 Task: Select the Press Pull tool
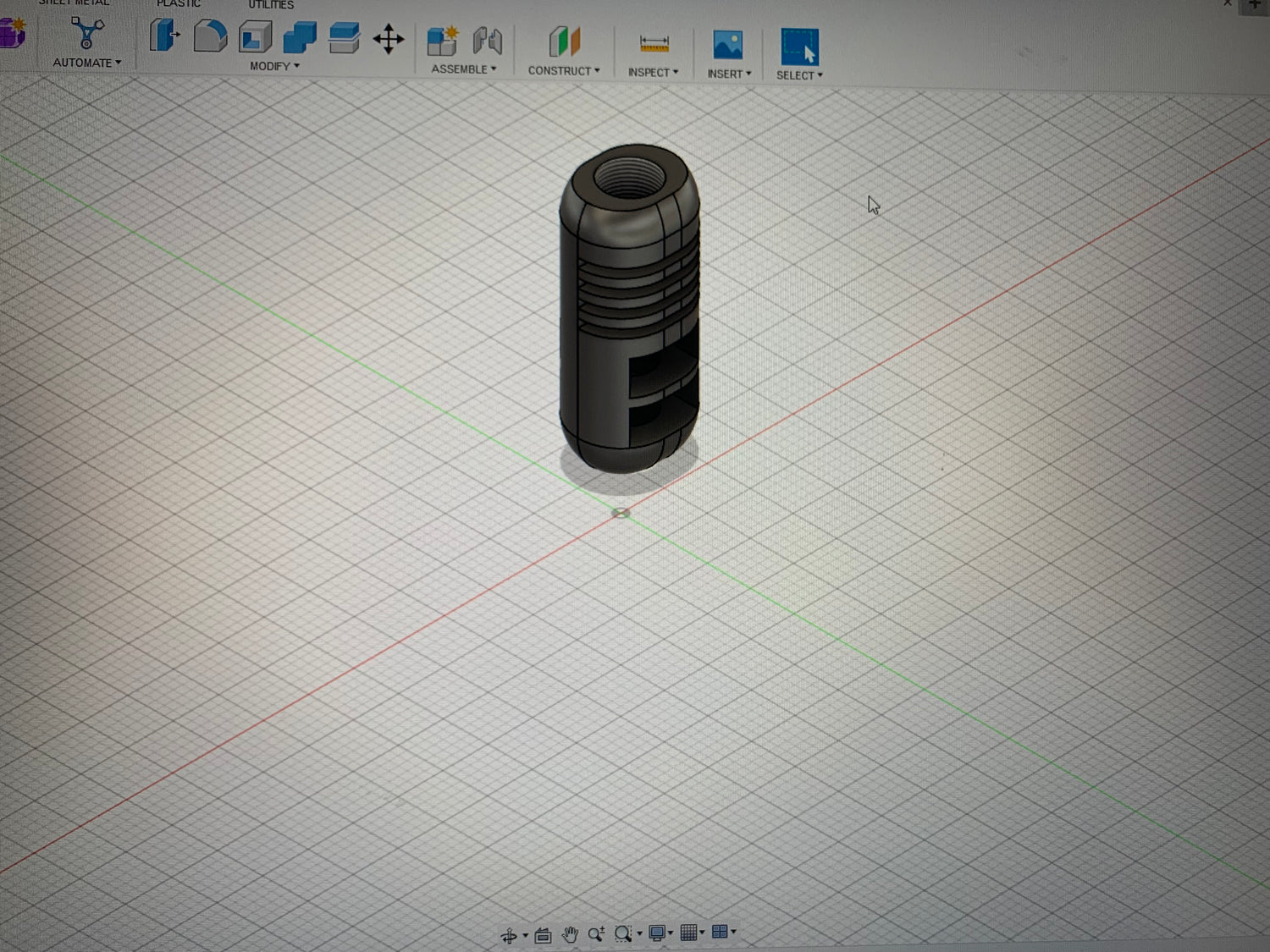(164, 36)
